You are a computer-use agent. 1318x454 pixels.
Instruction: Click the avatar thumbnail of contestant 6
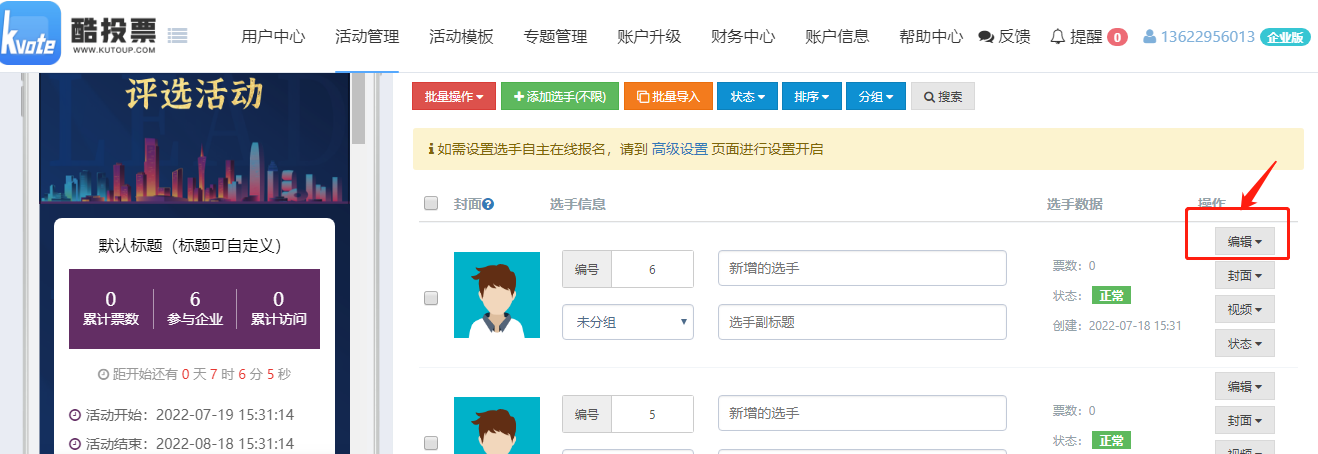(497, 295)
